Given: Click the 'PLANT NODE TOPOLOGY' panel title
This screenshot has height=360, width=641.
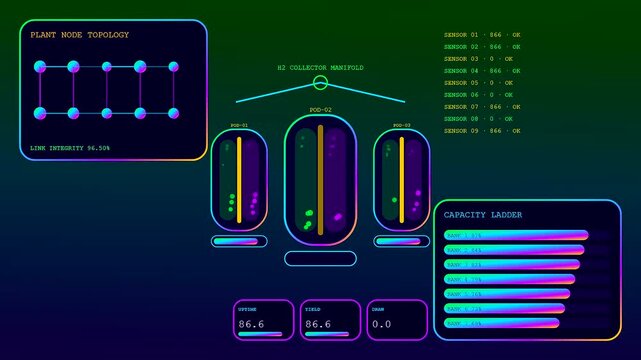Looking at the screenshot, I should pyautogui.click(x=80, y=35).
